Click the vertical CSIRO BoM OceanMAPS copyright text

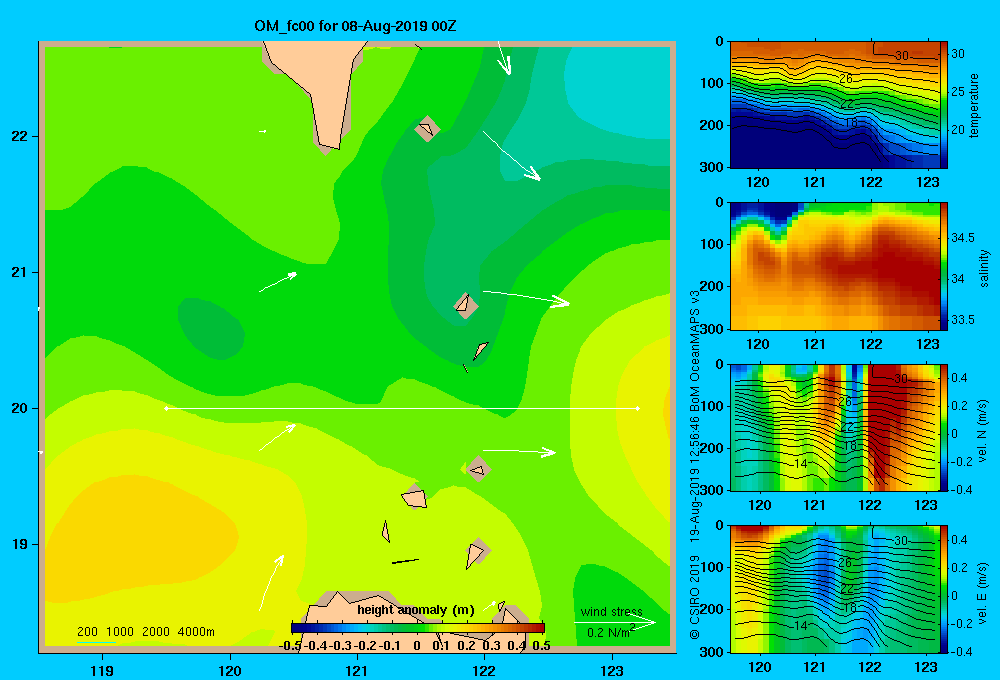pyautogui.click(x=695, y=464)
